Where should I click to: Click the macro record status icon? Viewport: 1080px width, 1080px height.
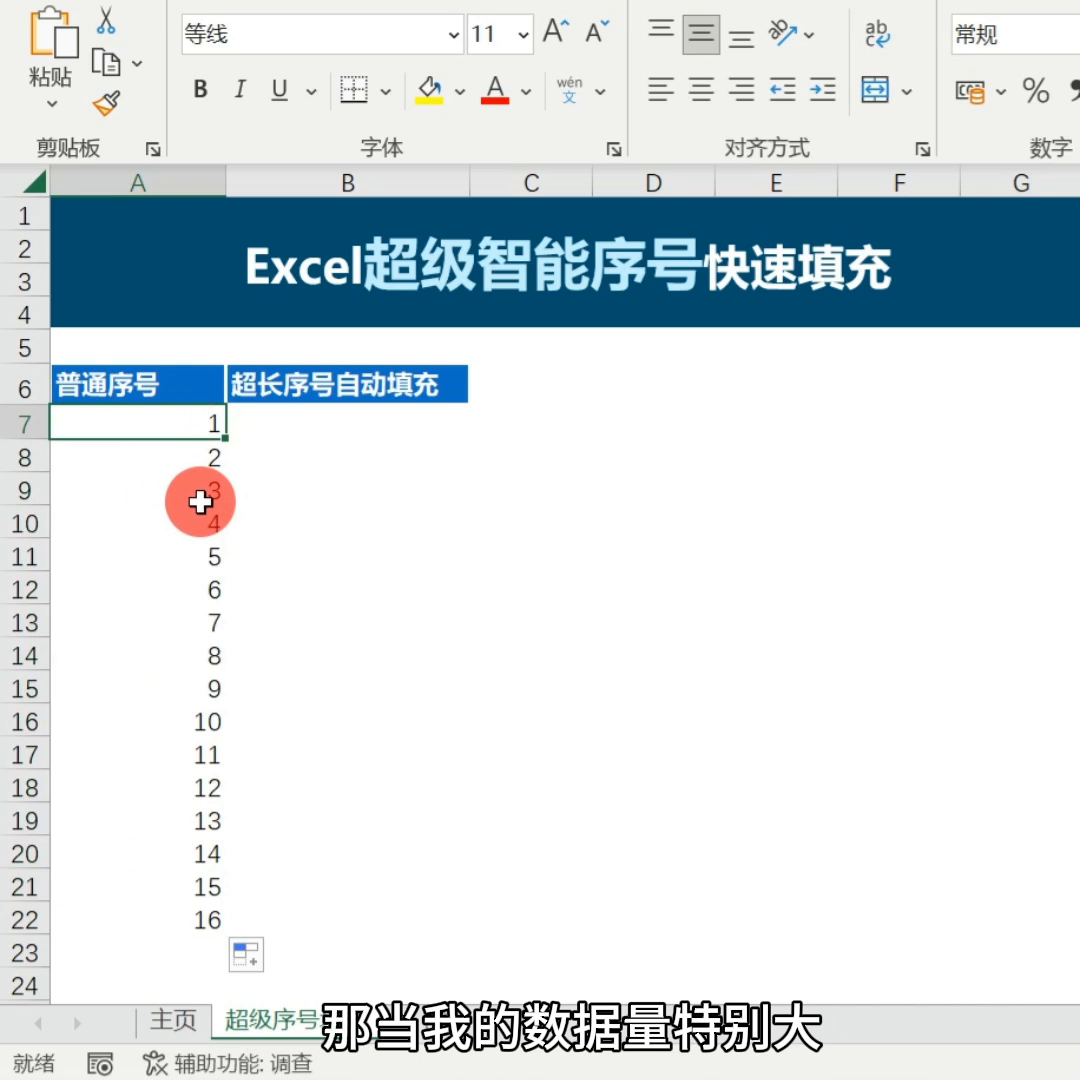[x=100, y=1064]
